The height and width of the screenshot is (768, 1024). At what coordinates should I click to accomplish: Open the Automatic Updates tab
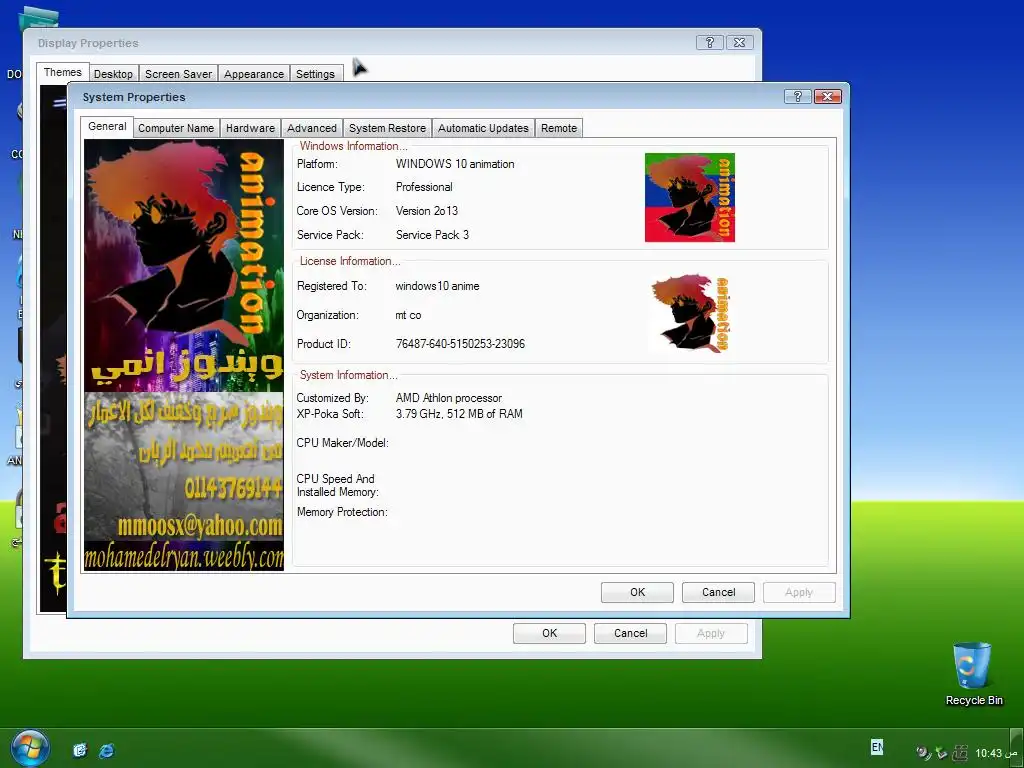(x=483, y=128)
